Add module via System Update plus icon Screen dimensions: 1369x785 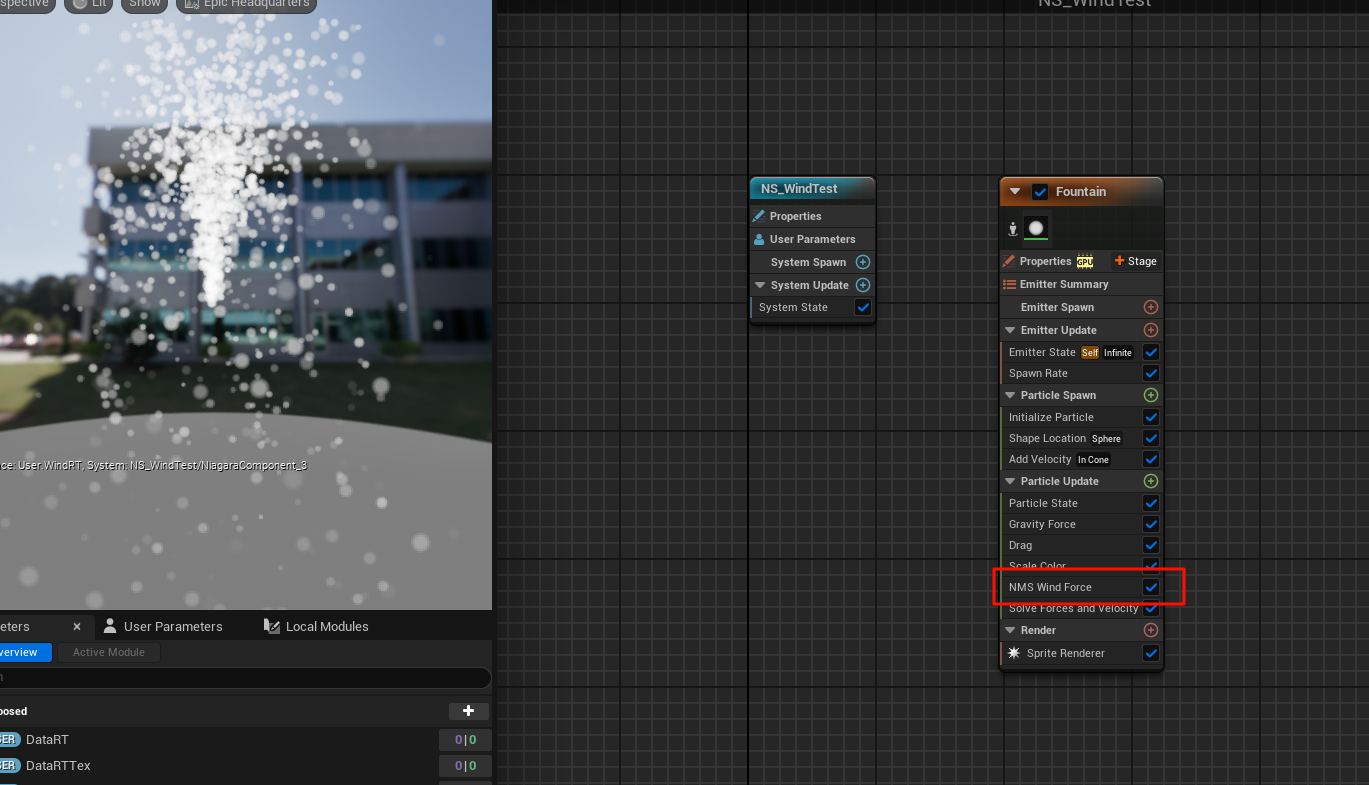click(x=863, y=285)
